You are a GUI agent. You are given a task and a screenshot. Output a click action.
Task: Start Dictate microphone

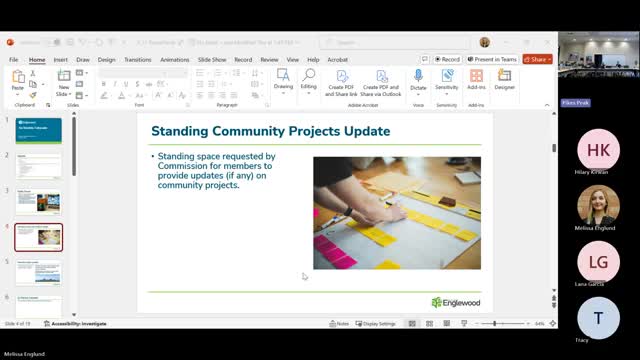coord(418,76)
